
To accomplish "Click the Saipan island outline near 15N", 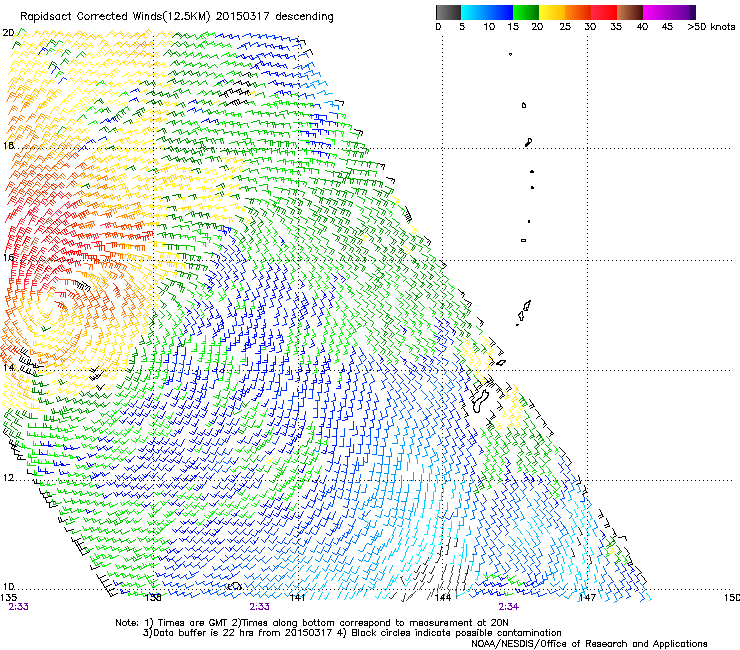I will coord(527,305).
